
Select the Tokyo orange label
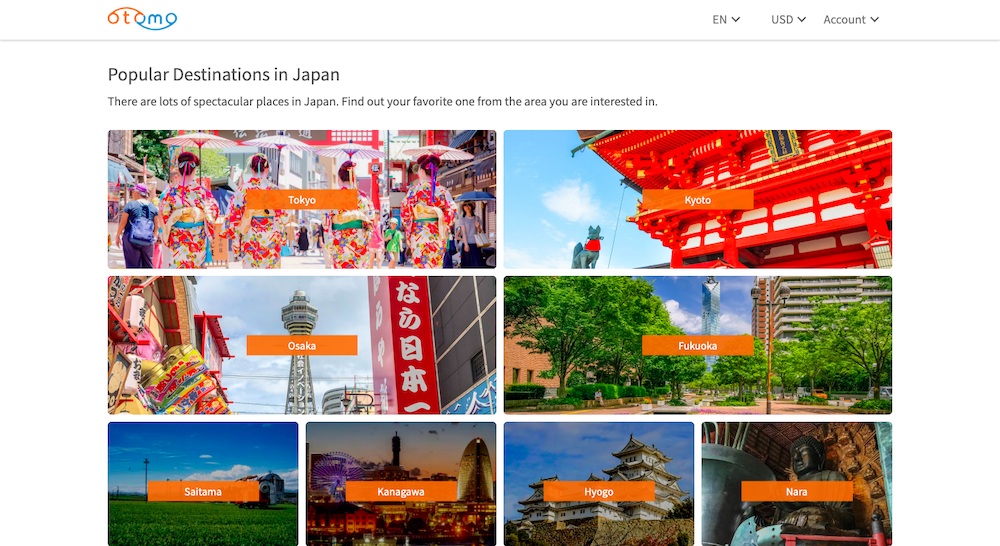302,200
